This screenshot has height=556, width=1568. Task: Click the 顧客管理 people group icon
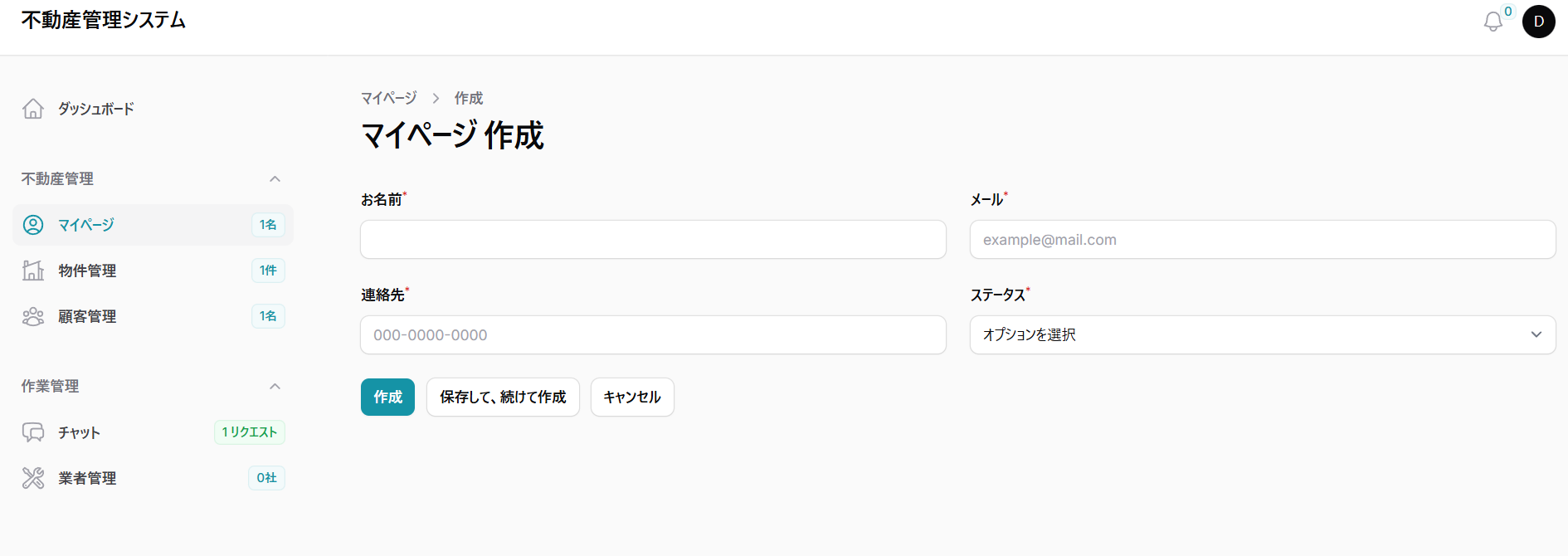tap(33, 316)
